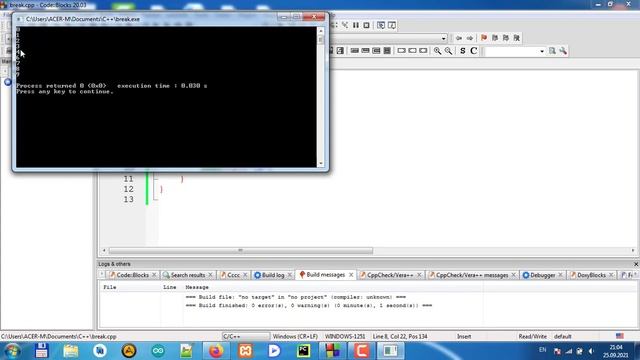
Task: Toggle source with the S icon
Action: pyautogui.click(x=462, y=51)
